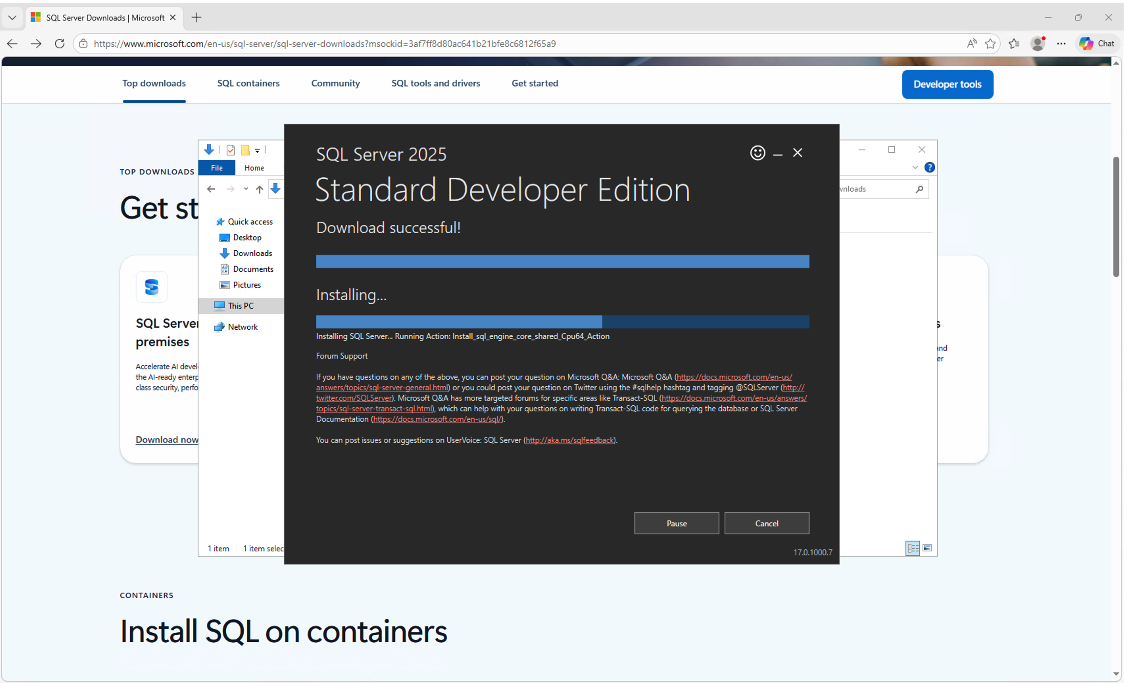Viewport: 1124px width, 683px height.
Task: Open tab actions menu chevron in browser
Action: coord(11,17)
